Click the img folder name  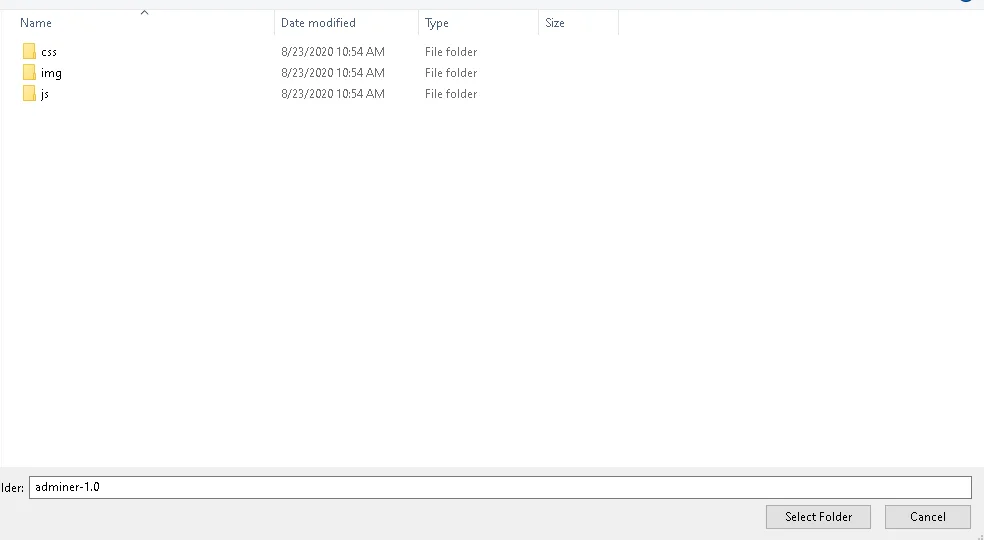[51, 73]
